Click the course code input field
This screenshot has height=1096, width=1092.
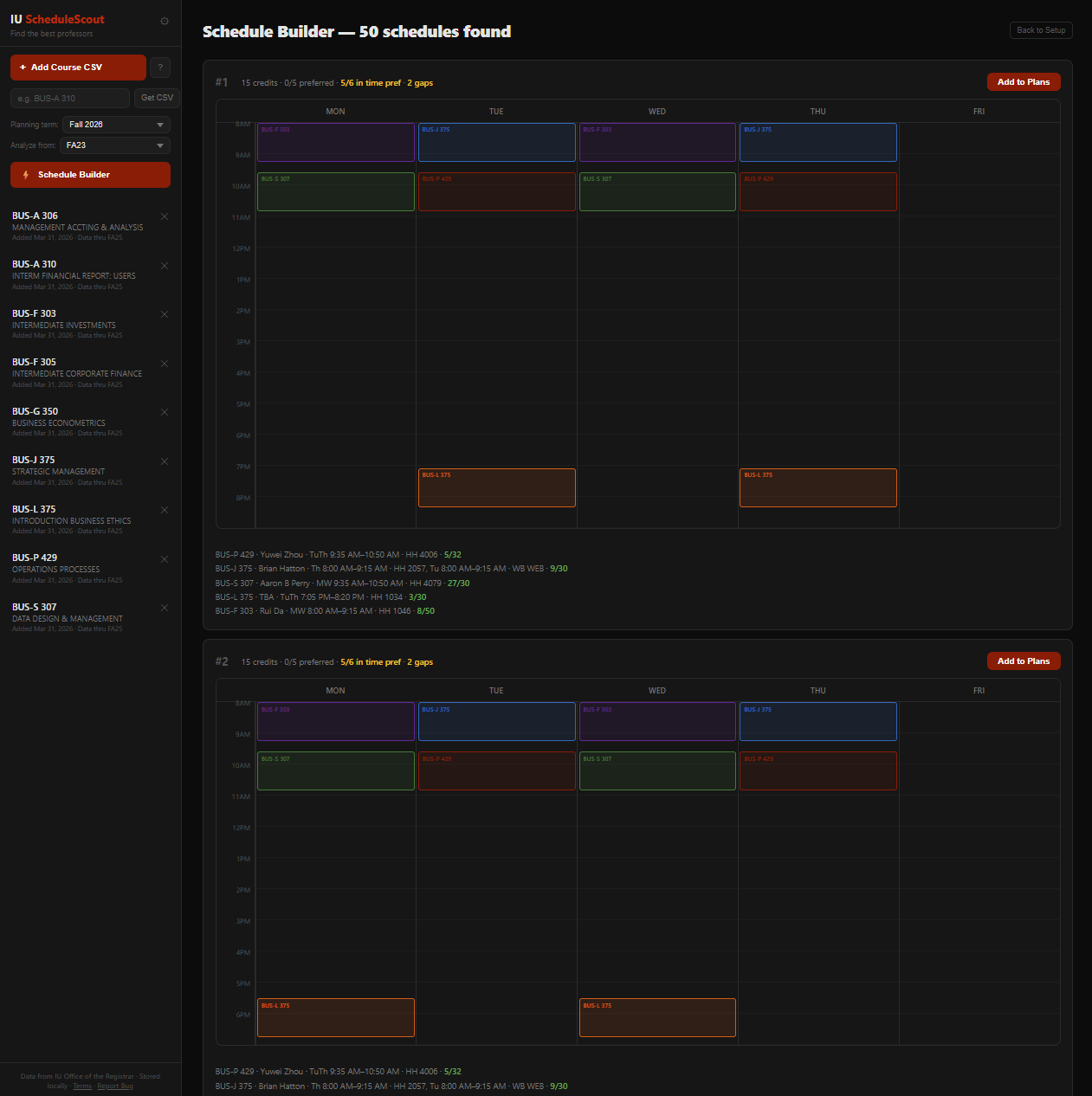69,98
